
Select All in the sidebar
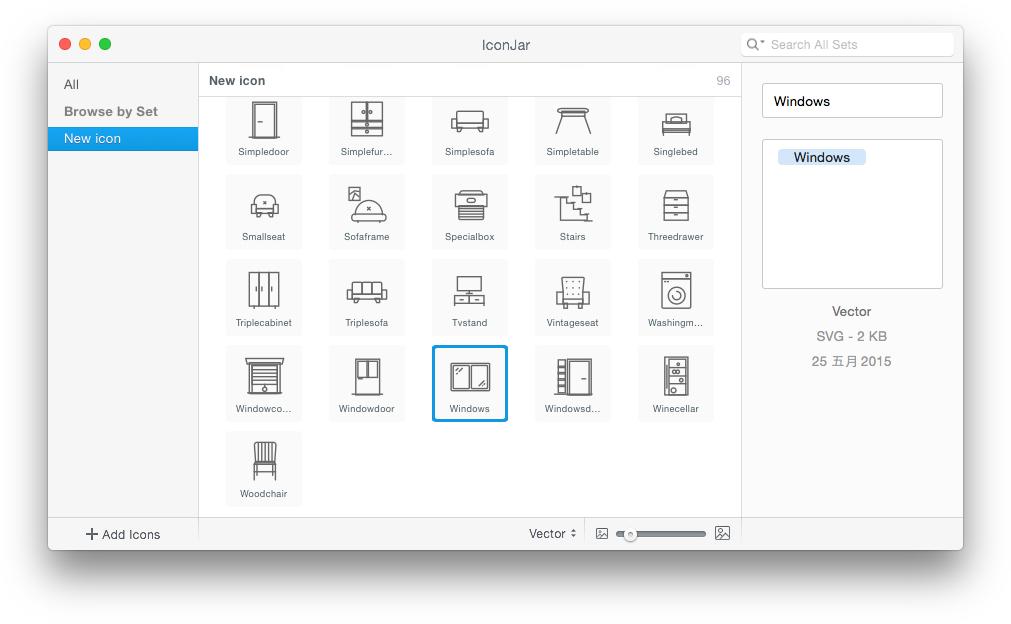(x=71, y=84)
